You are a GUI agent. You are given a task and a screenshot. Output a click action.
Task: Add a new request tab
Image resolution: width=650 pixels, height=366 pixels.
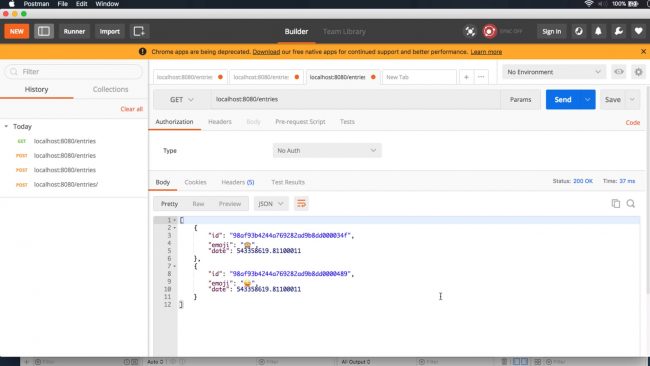(466, 77)
